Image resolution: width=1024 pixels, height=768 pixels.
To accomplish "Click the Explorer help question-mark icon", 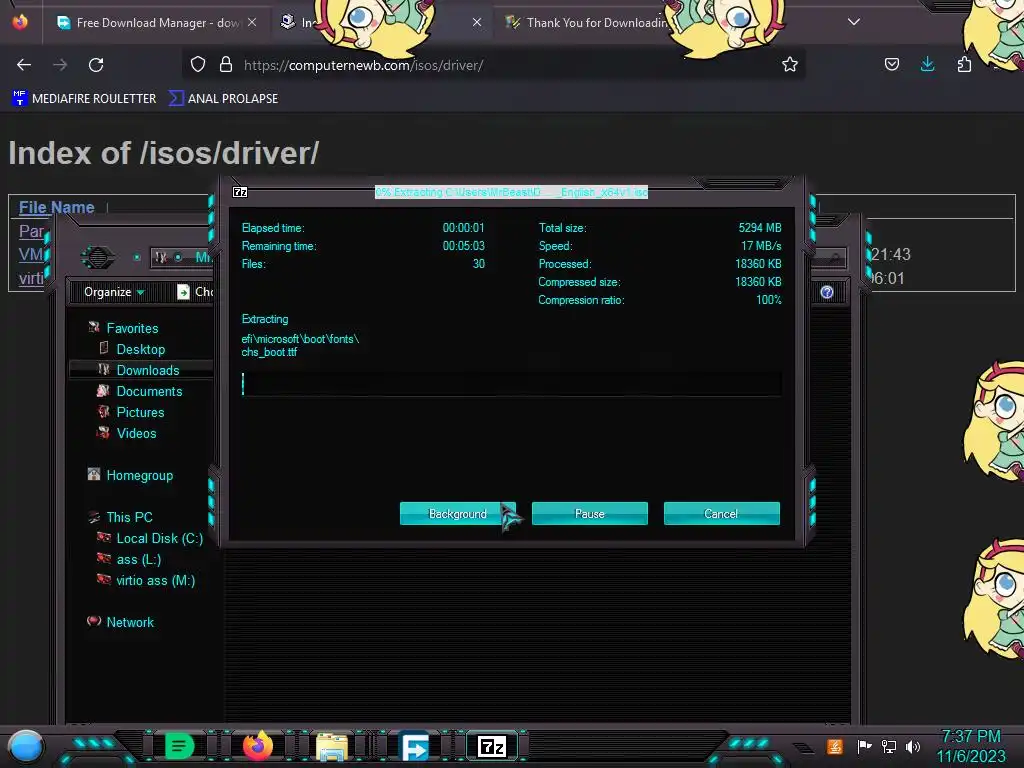I will point(827,292).
